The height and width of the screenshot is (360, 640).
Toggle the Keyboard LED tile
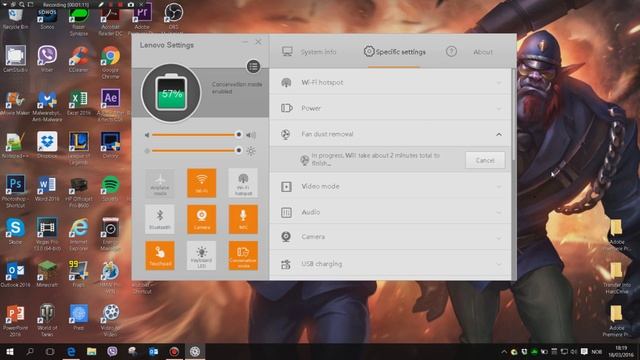coord(202,256)
